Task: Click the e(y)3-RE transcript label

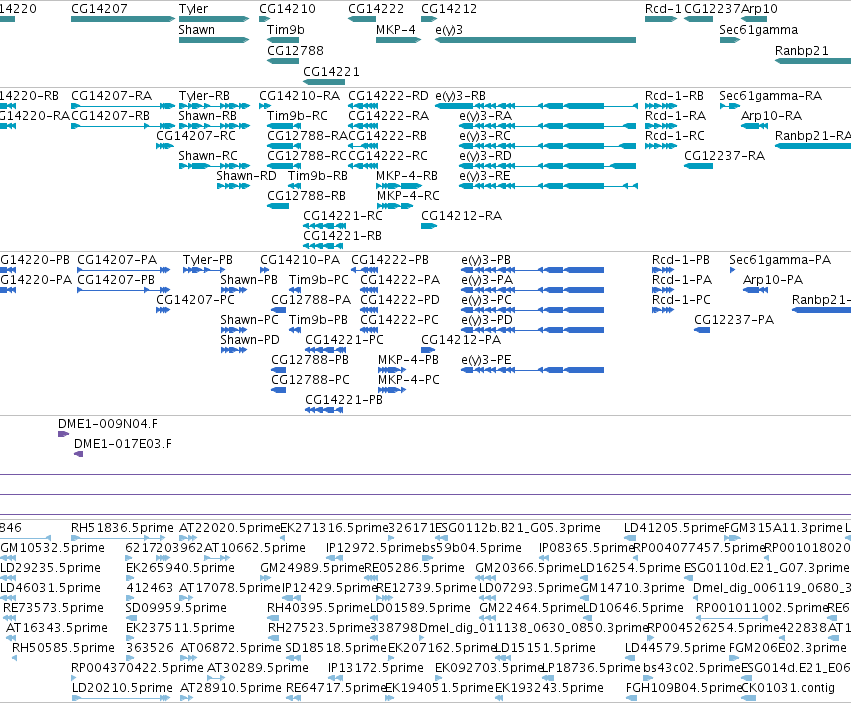Action: pyautogui.click(x=485, y=176)
